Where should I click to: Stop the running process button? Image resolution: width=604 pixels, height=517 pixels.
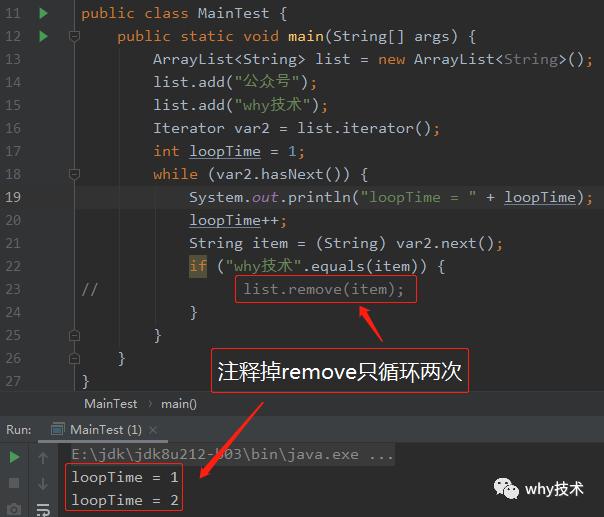14,483
